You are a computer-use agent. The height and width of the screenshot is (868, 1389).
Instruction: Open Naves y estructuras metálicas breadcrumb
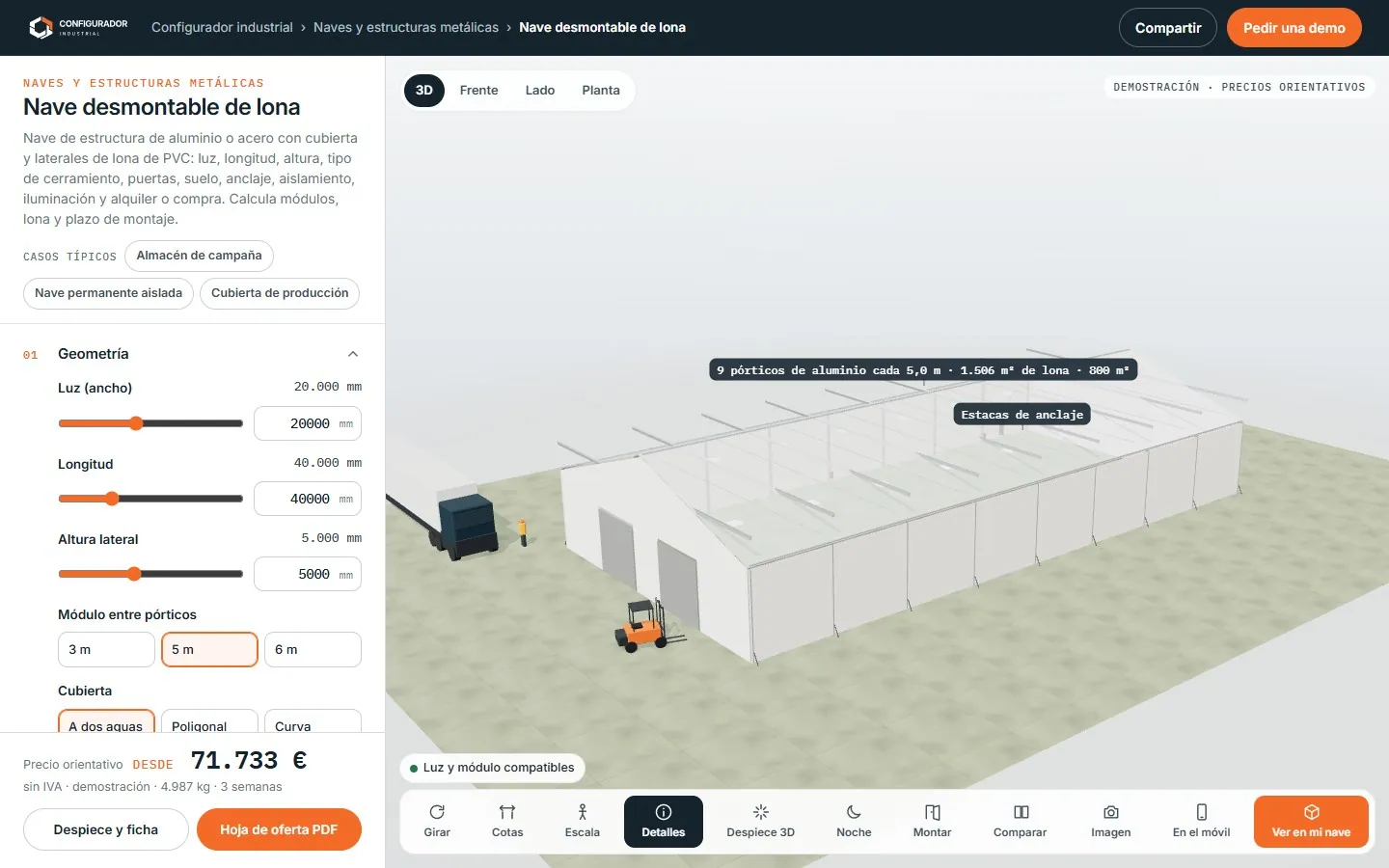tap(406, 27)
